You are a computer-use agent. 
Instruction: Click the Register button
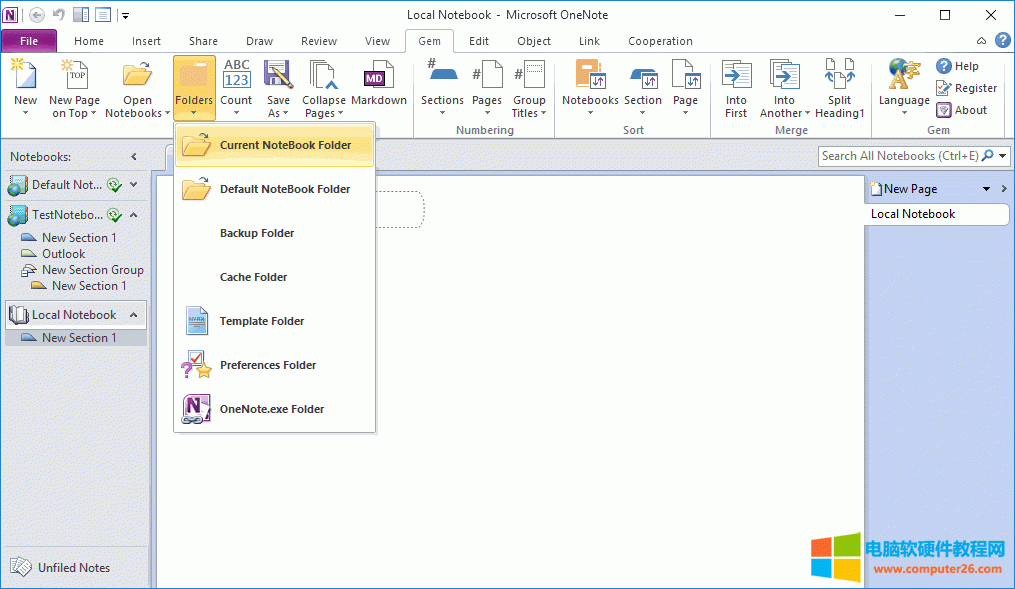point(966,88)
